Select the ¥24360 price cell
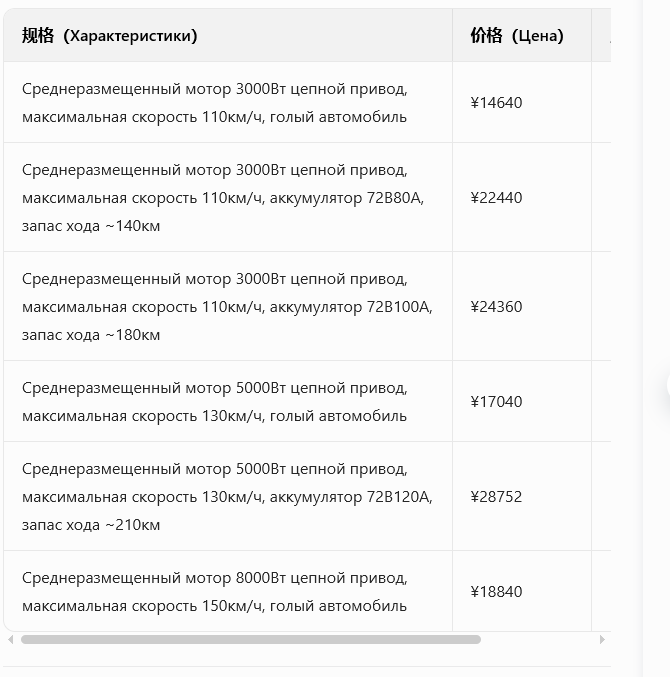The height and width of the screenshot is (677, 670). (x=496, y=307)
